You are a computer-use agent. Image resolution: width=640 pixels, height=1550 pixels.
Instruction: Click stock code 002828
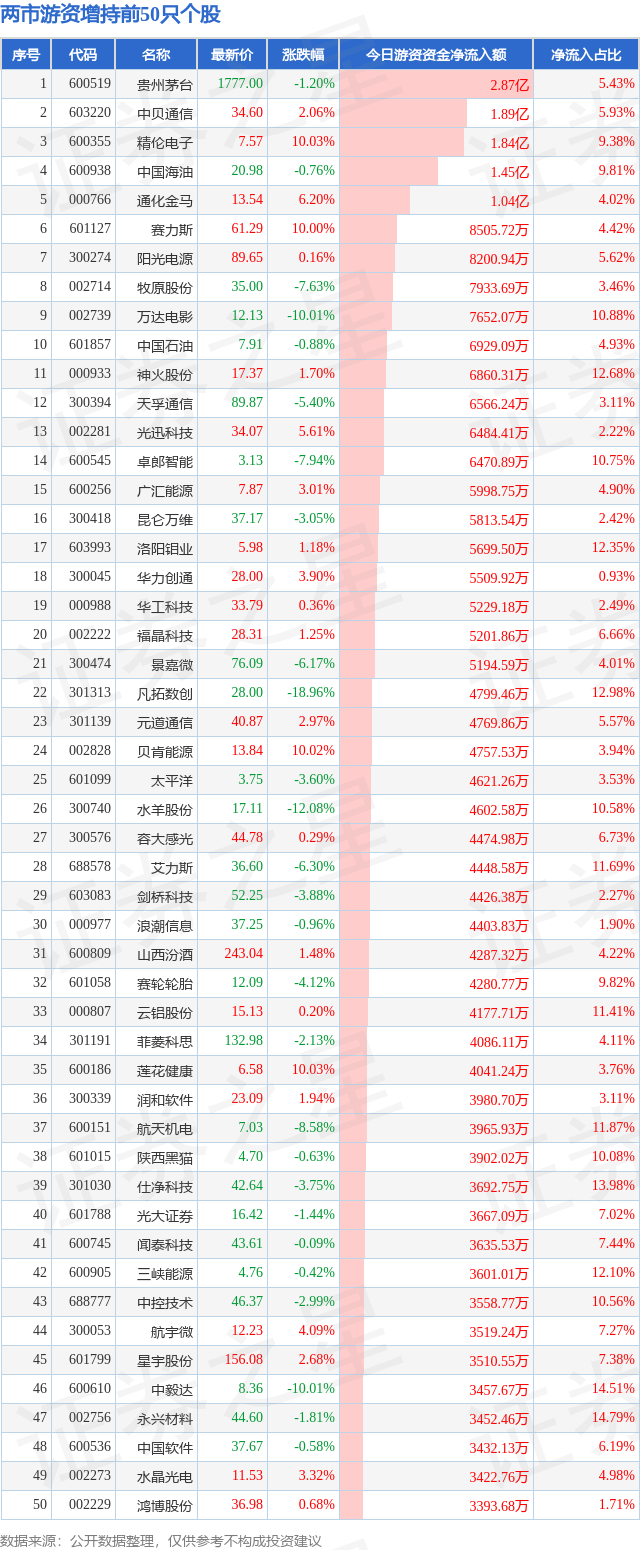tap(89, 751)
